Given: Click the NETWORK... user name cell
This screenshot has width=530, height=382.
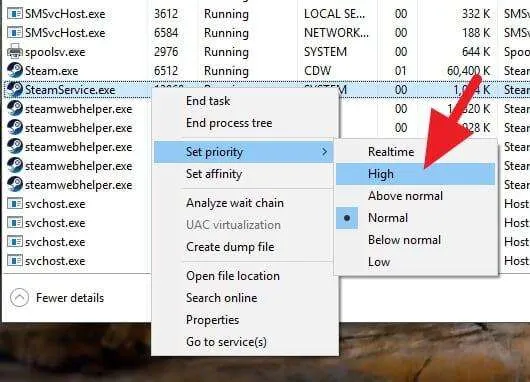Looking at the screenshot, I should 337,33.
